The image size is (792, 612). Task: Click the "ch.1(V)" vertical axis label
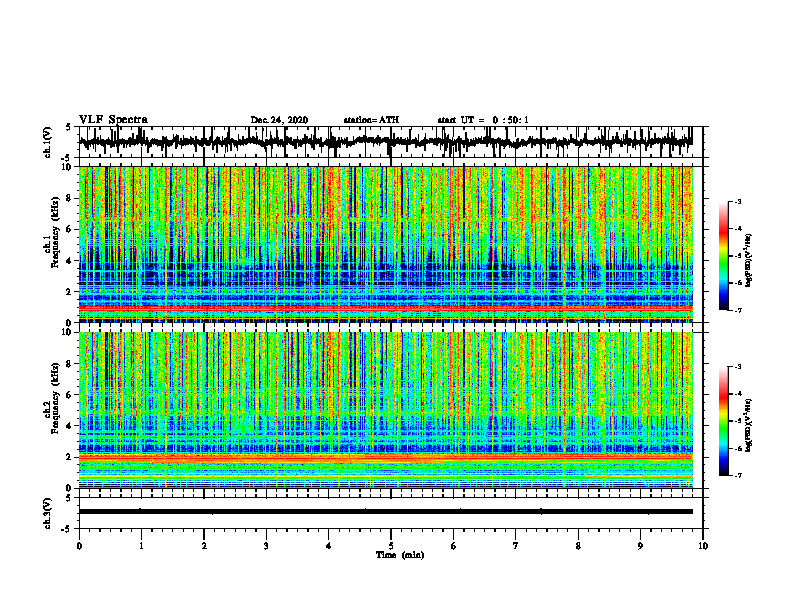[47, 143]
